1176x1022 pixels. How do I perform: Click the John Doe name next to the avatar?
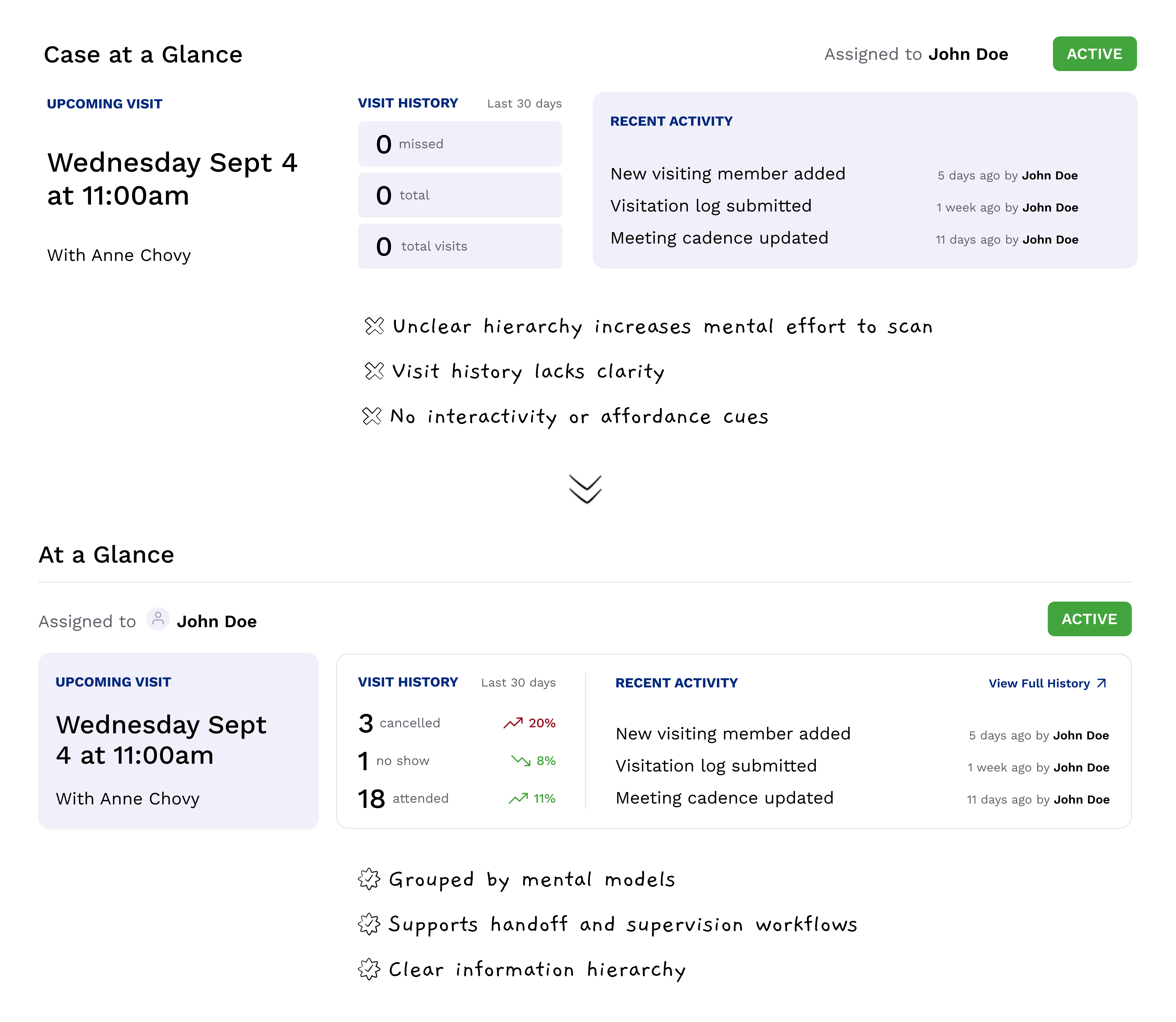tap(217, 621)
